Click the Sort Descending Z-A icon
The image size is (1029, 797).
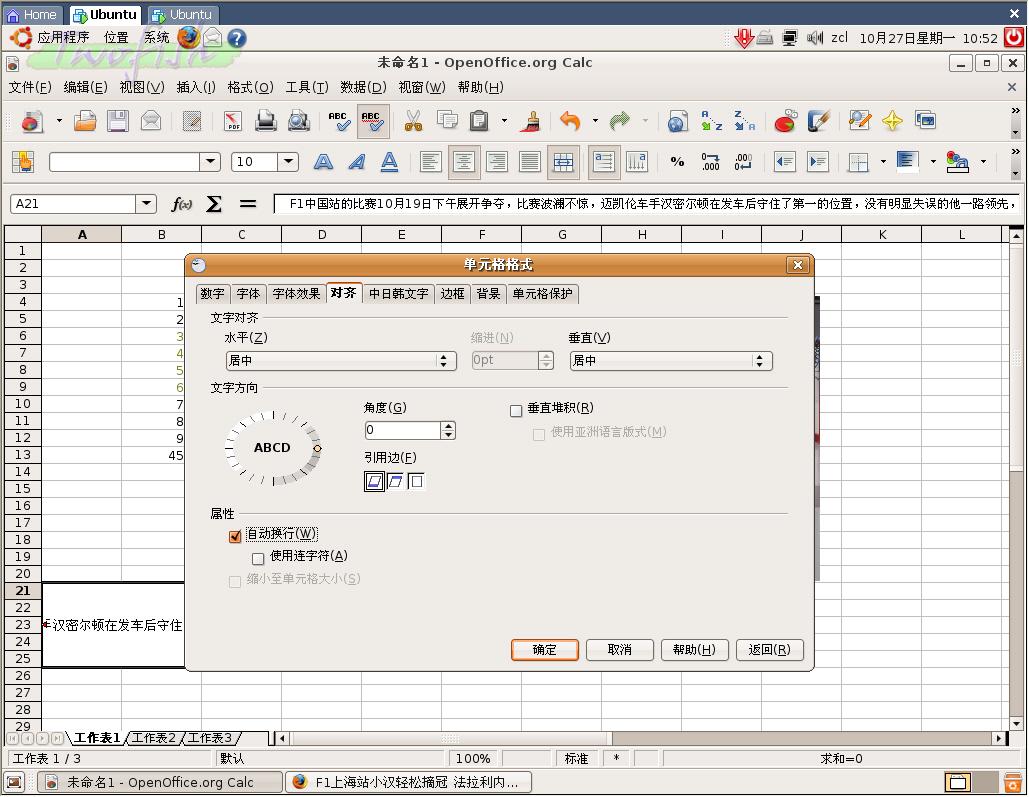coord(744,121)
